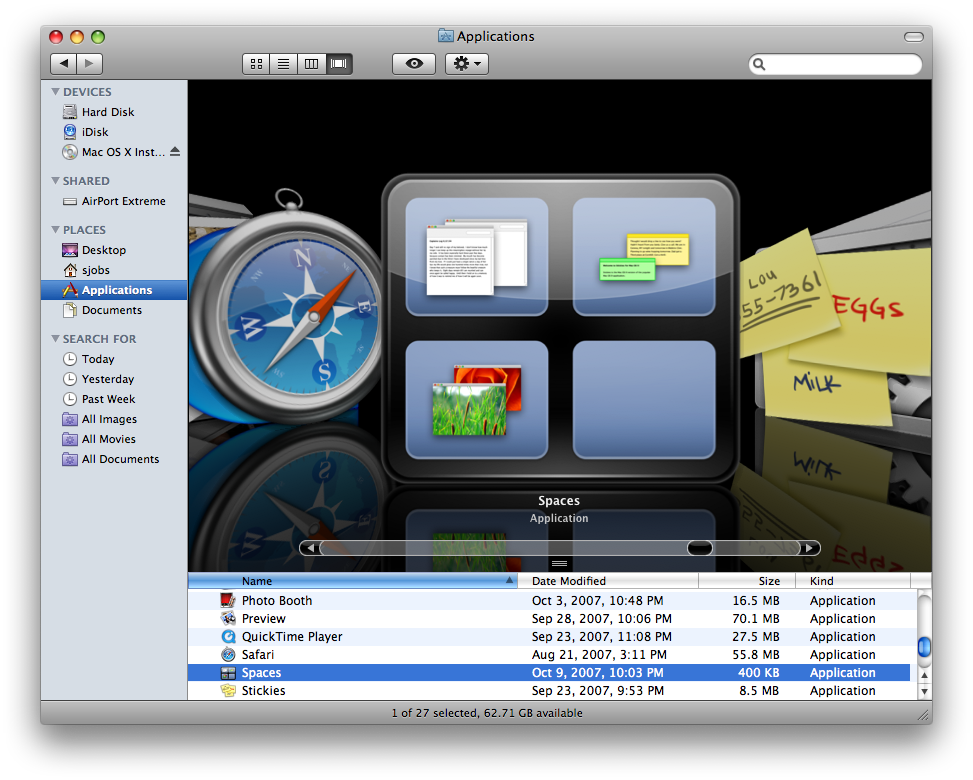This screenshot has width=973, height=780.
Task: Click 'Oct 9, 2007, 10:03 PM' date cell
Action: pyautogui.click(x=597, y=673)
